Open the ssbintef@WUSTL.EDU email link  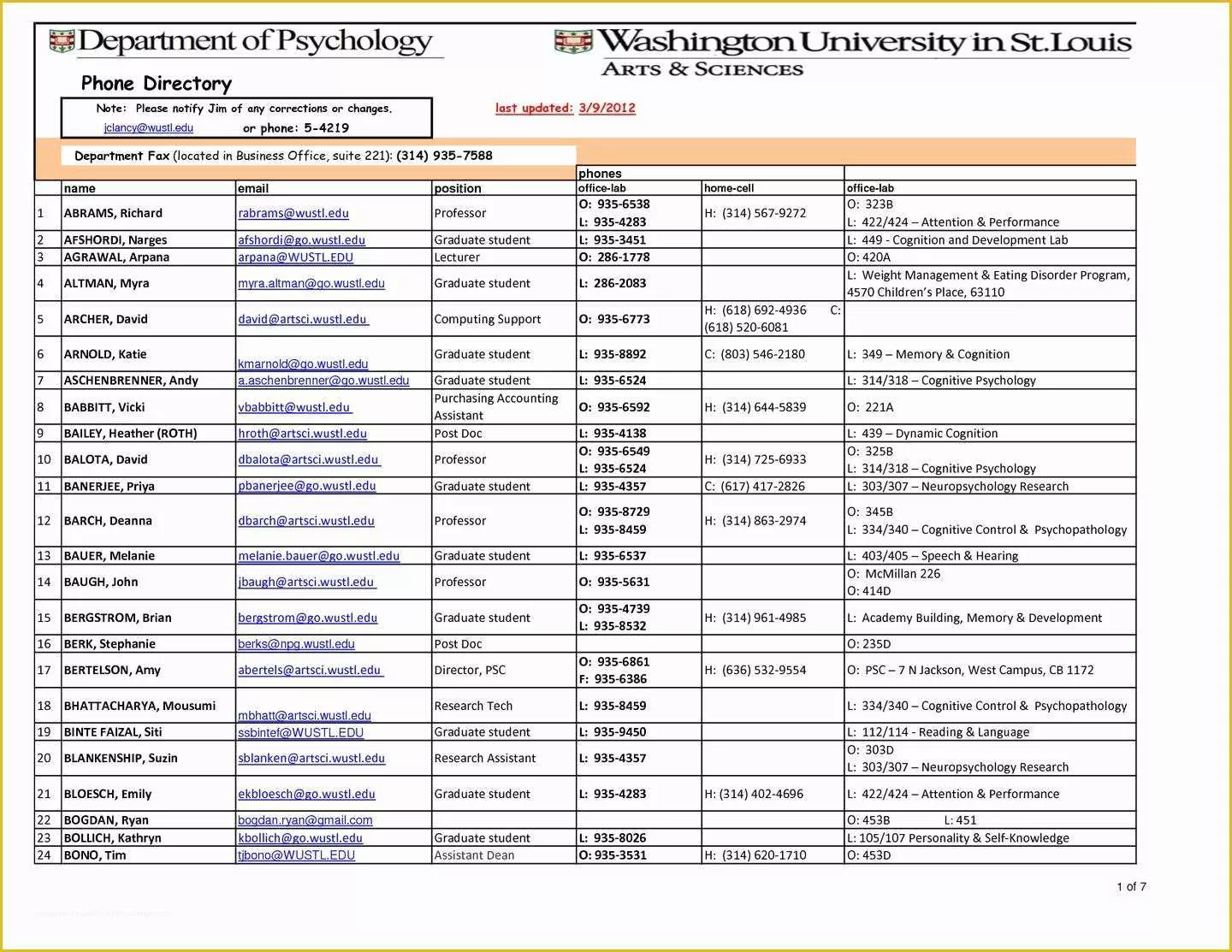300,732
